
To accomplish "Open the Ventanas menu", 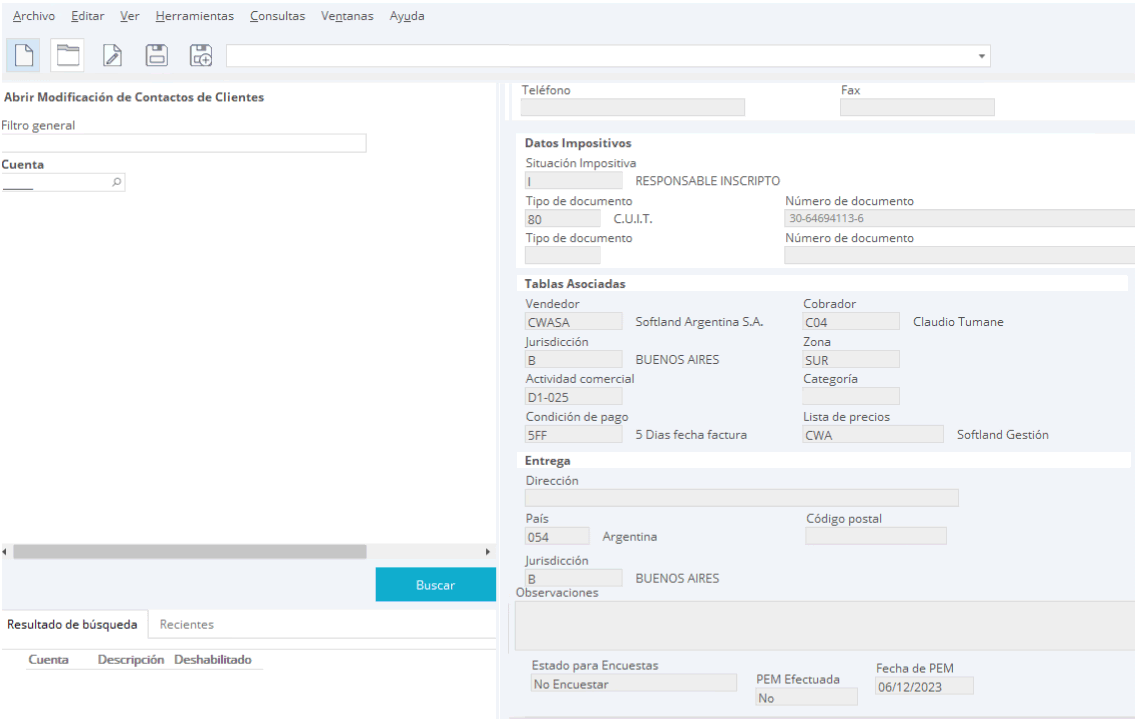I will click(x=346, y=16).
